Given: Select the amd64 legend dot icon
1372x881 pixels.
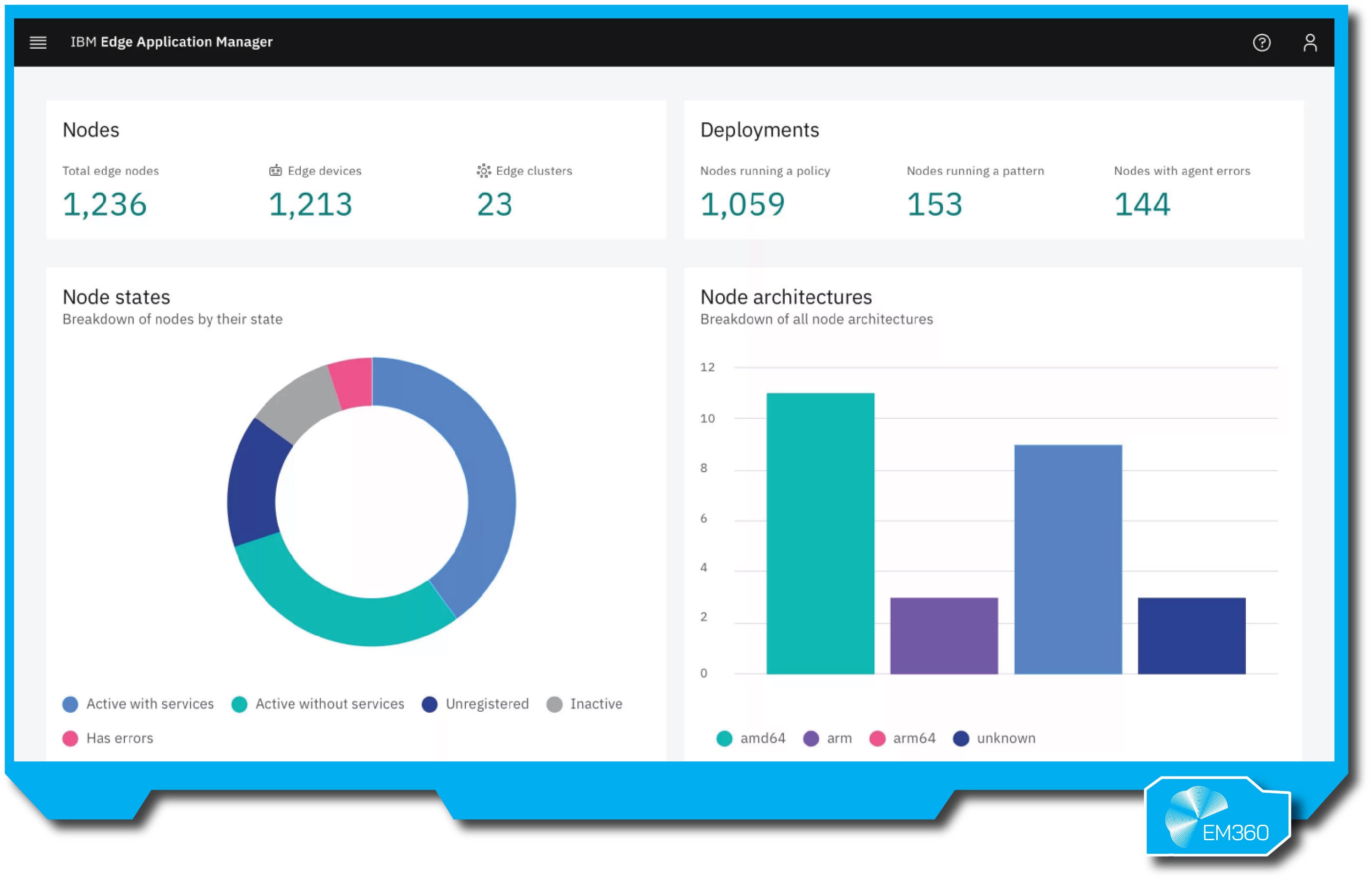Looking at the screenshot, I should pyautogui.click(x=724, y=738).
